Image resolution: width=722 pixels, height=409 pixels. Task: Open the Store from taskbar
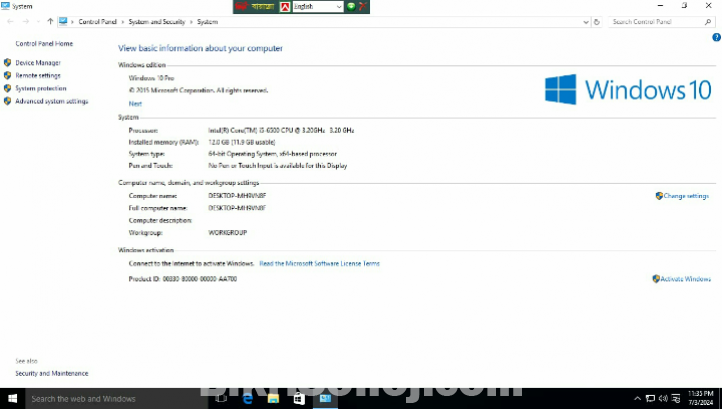299,399
